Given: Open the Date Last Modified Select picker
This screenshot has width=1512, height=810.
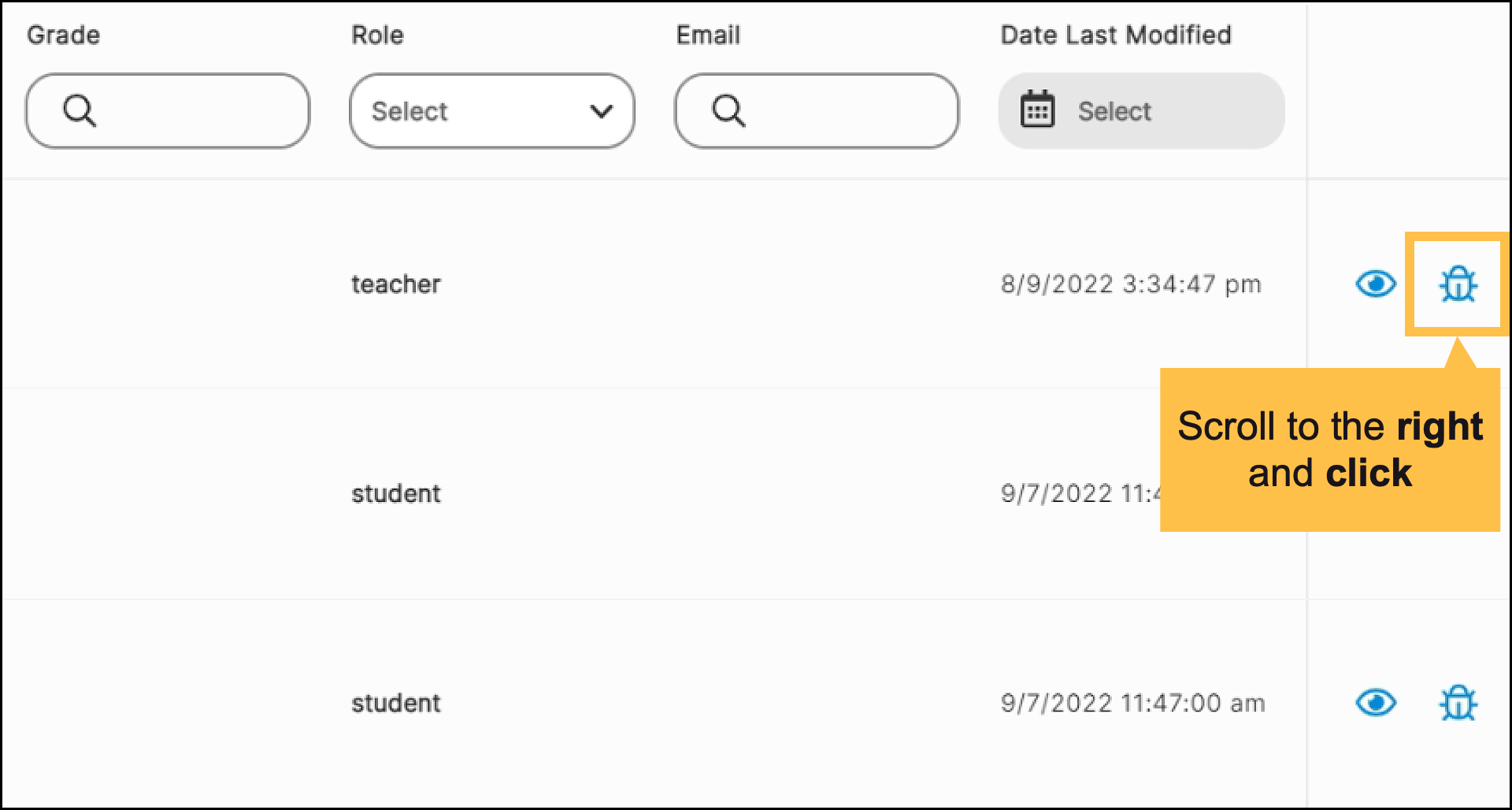Looking at the screenshot, I should [x=1142, y=111].
